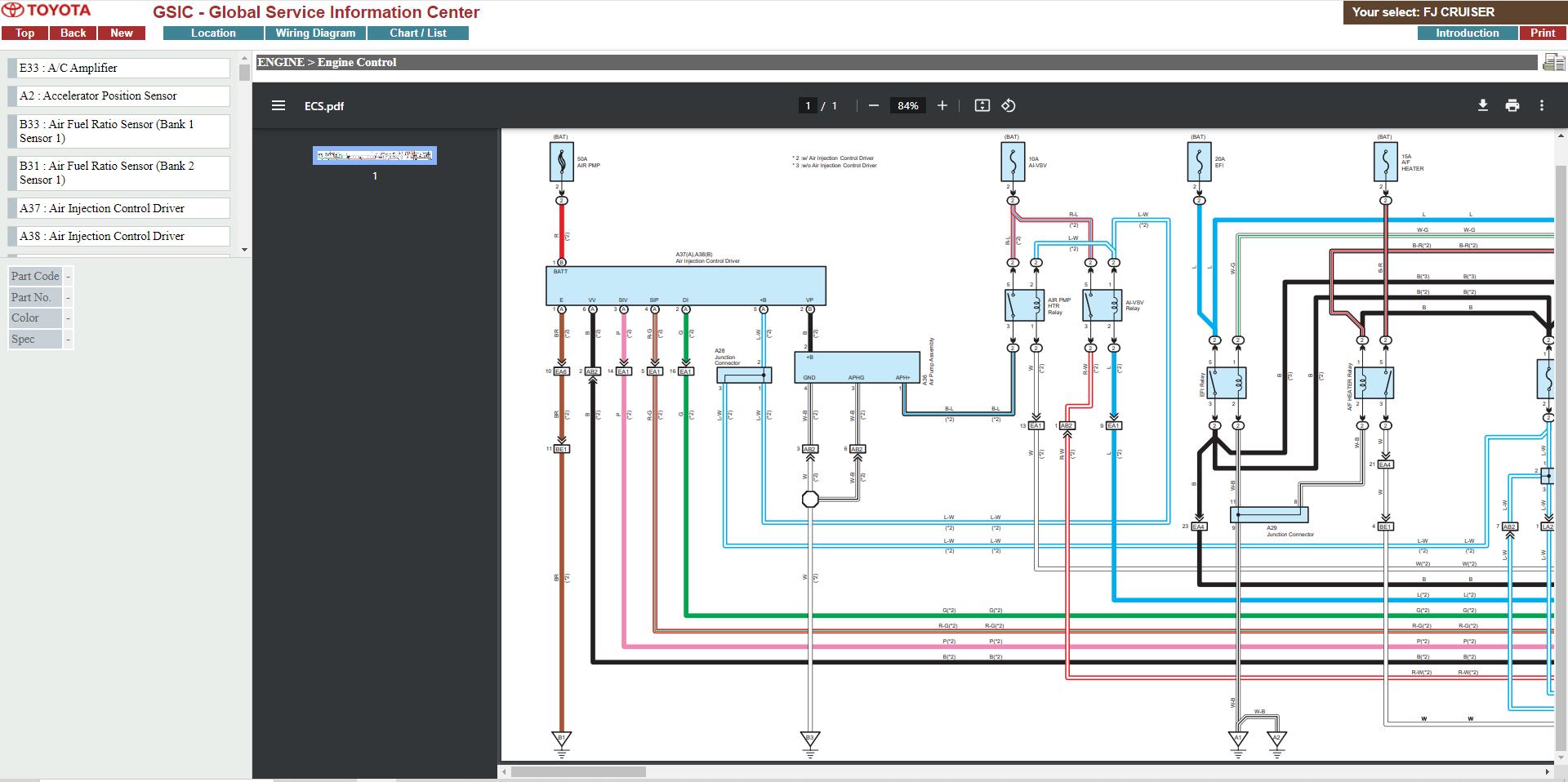The width and height of the screenshot is (1568, 782).
Task: Click the parts list scroll up arrow
Action: coord(244,58)
